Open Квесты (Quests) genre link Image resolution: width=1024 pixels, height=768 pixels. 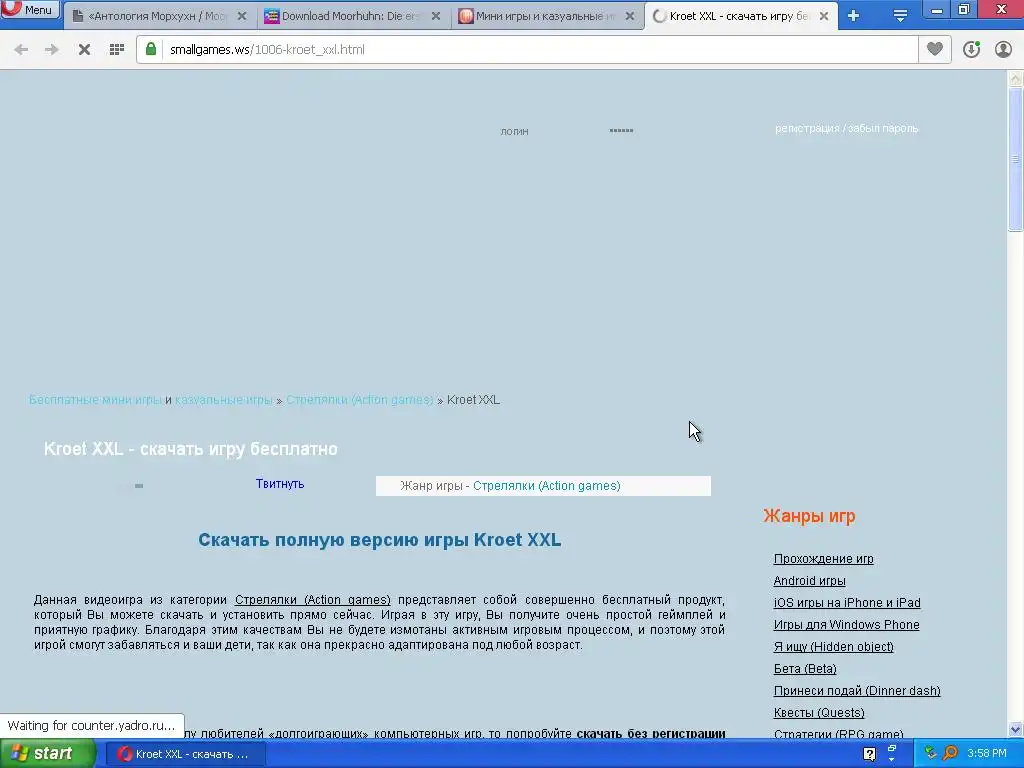[x=819, y=712]
